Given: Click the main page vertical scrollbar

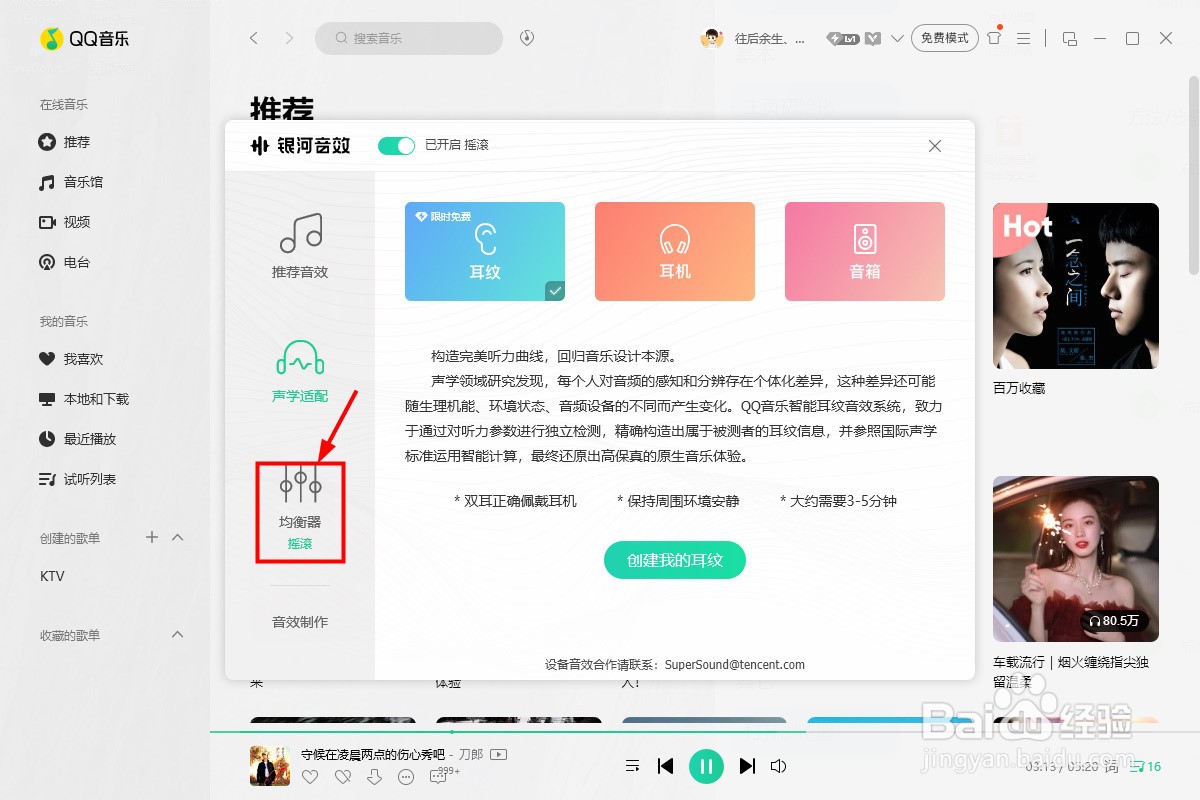Looking at the screenshot, I should (x=1194, y=175).
